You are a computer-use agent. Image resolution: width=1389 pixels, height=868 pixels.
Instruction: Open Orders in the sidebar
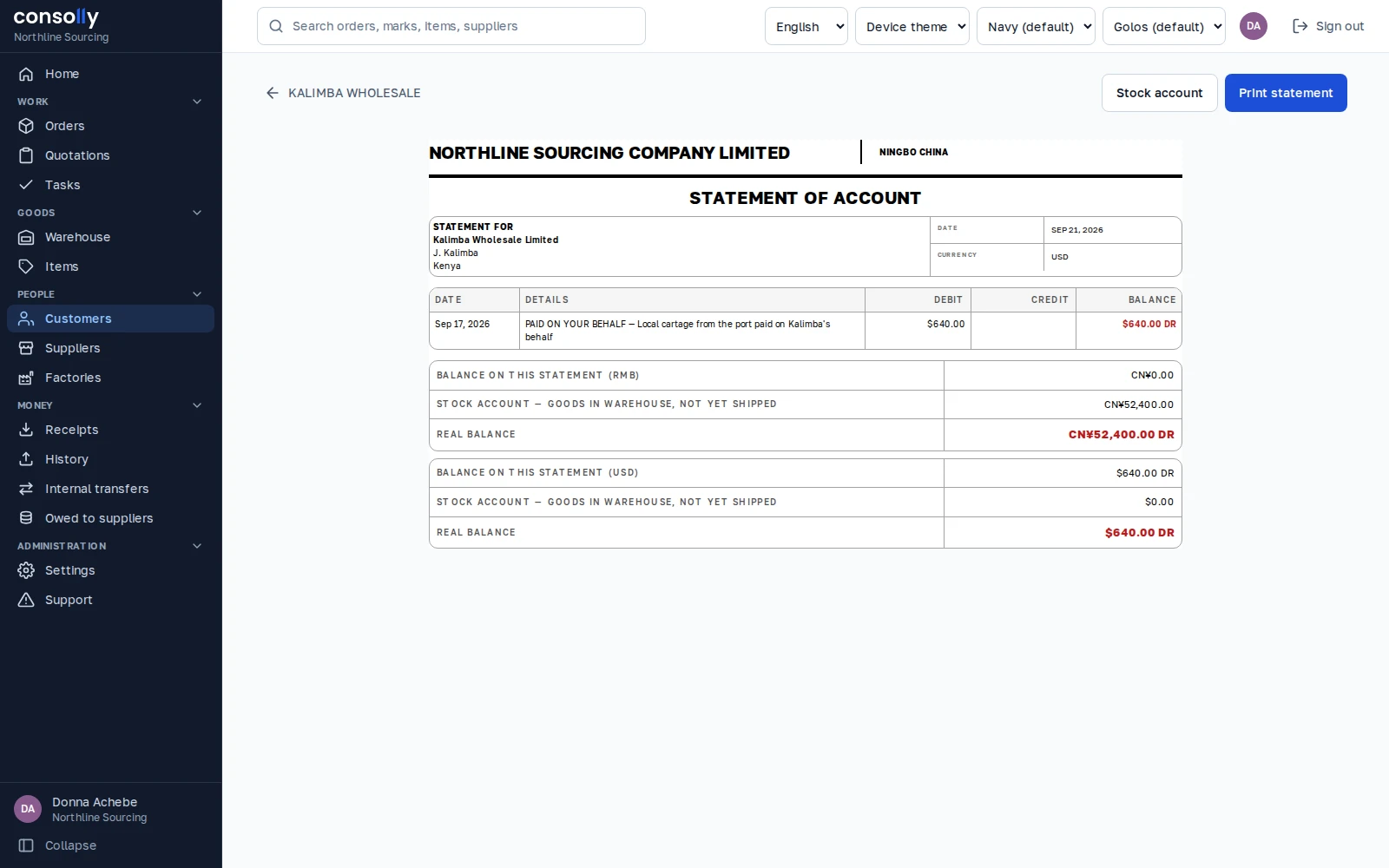coord(110,126)
